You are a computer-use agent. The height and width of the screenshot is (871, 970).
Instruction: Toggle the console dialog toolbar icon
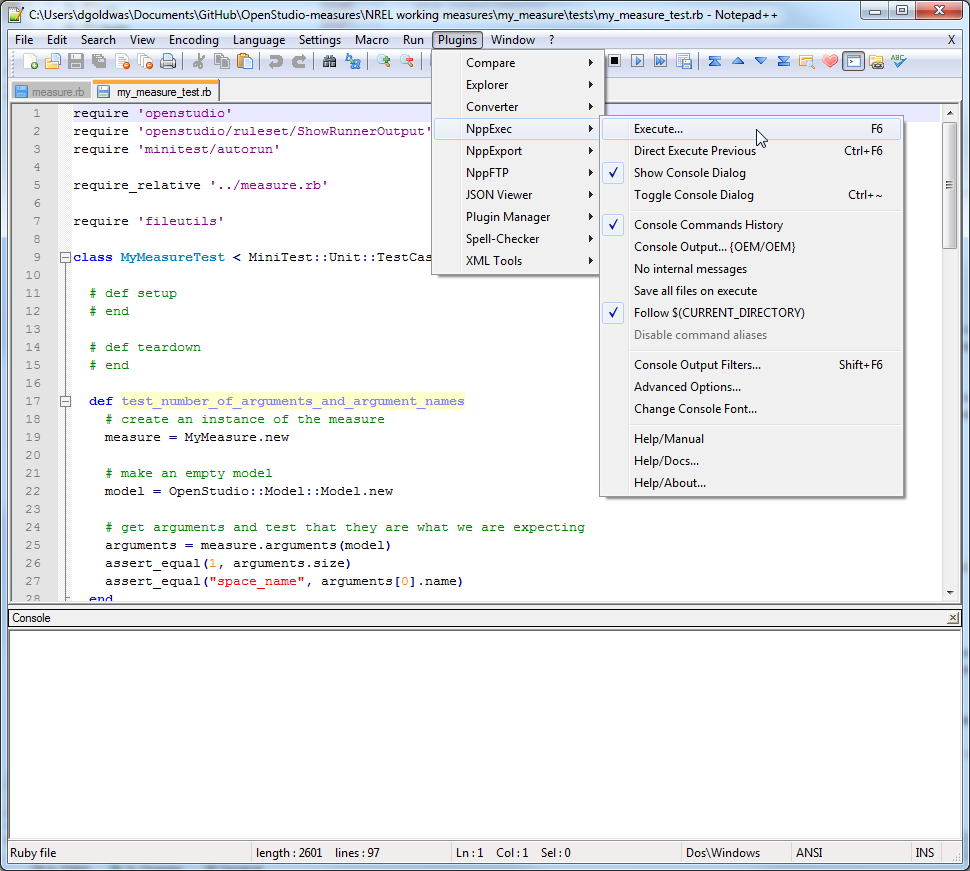click(853, 61)
